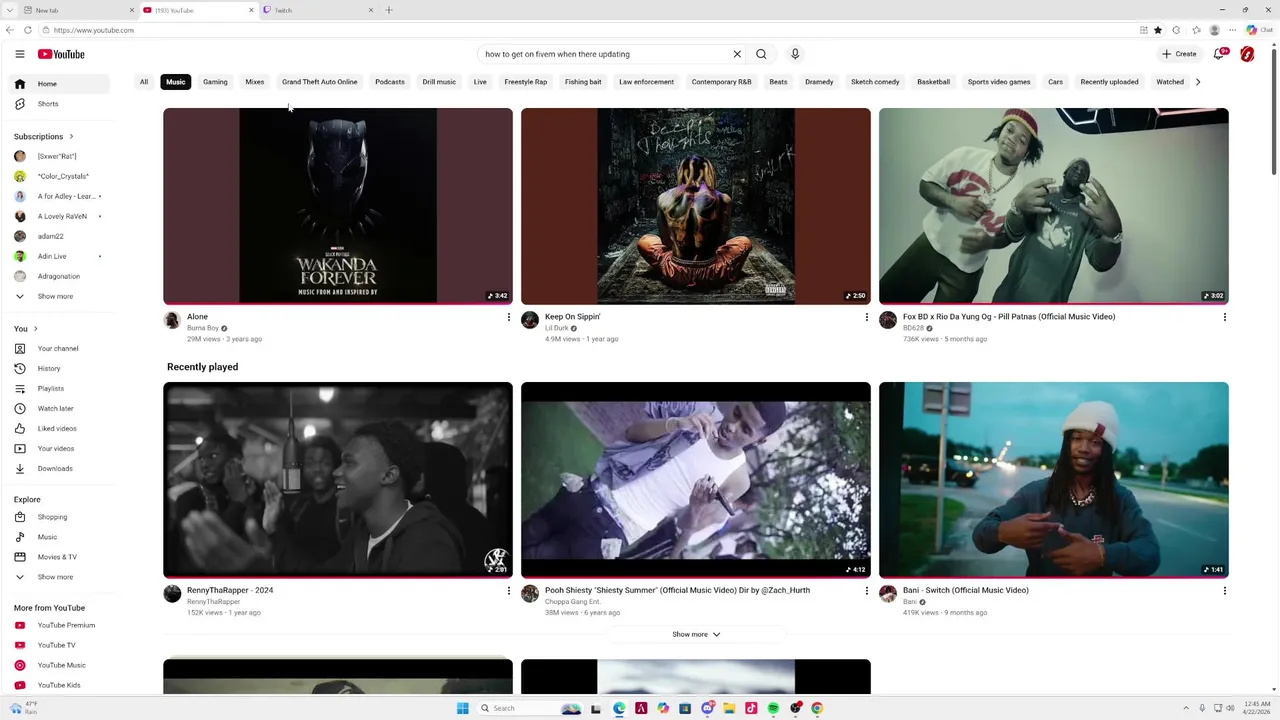The height and width of the screenshot is (720, 1280).
Task: Select the Contemporary R&B chip
Action: [721, 82]
